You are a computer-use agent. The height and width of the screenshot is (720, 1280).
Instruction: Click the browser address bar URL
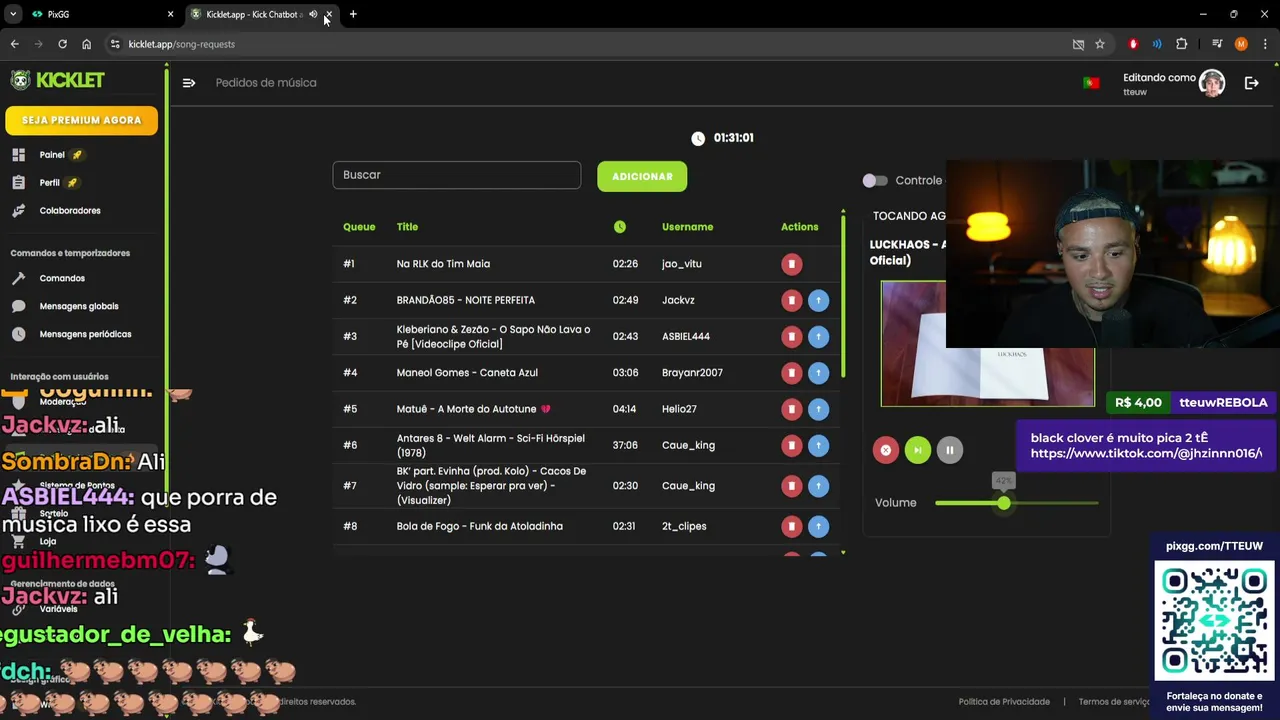point(182,44)
